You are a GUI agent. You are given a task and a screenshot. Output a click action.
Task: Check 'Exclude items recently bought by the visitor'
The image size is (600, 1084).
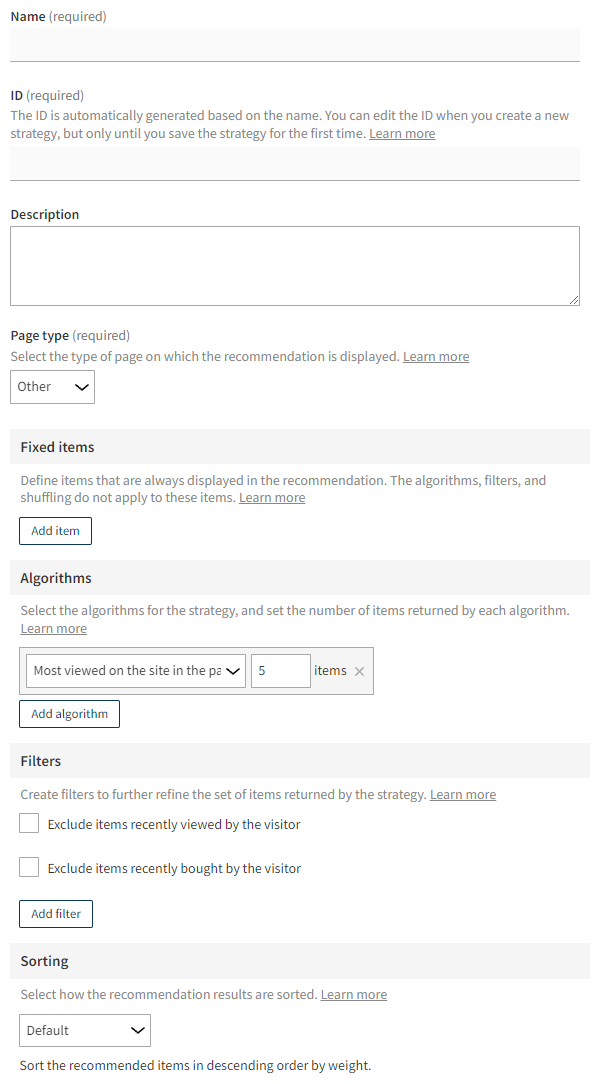[x=28, y=867]
